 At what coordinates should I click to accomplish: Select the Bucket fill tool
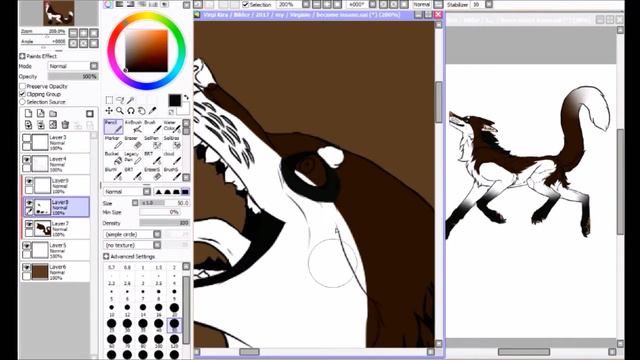(x=113, y=158)
